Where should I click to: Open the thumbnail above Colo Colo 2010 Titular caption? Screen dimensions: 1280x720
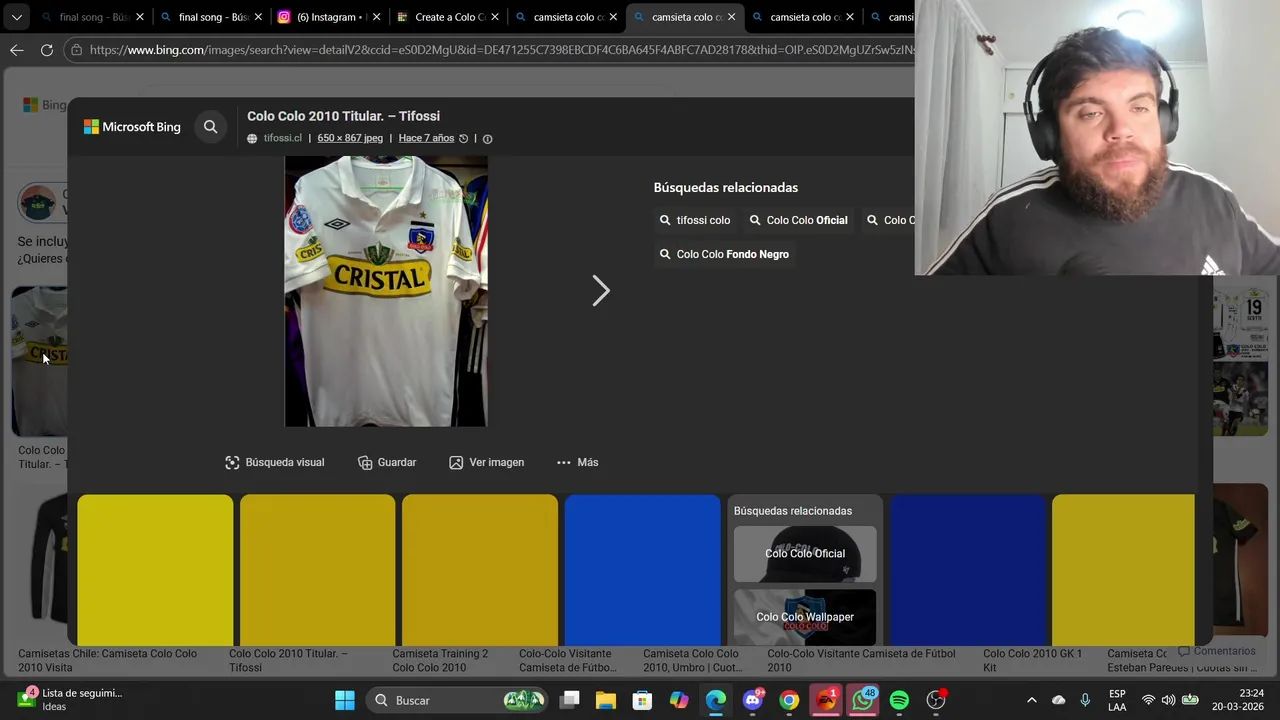click(x=317, y=570)
